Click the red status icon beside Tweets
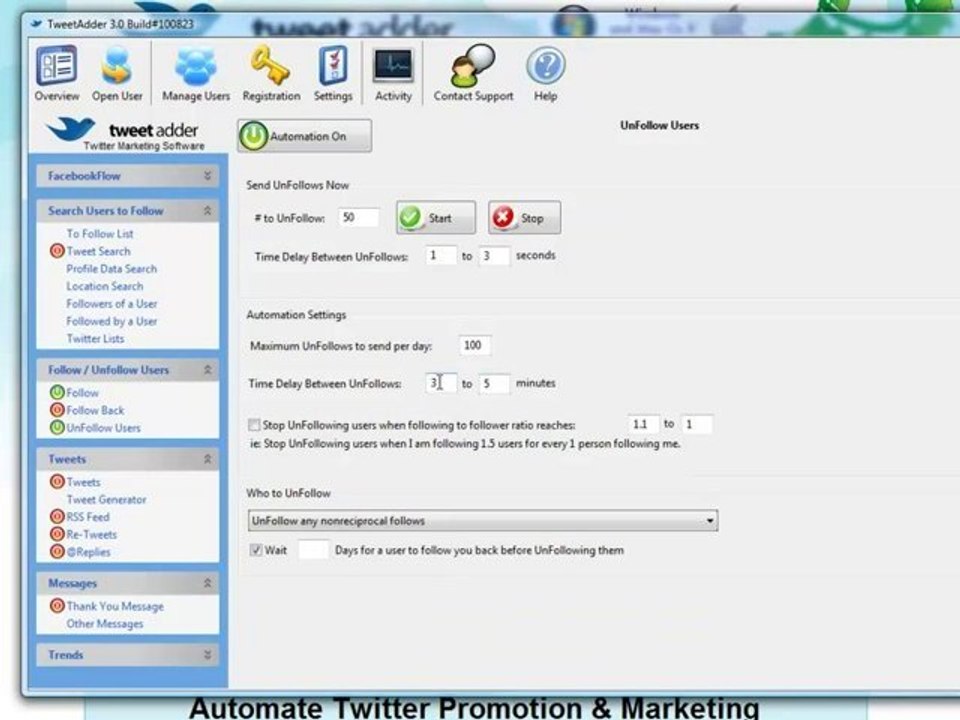 (57, 482)
